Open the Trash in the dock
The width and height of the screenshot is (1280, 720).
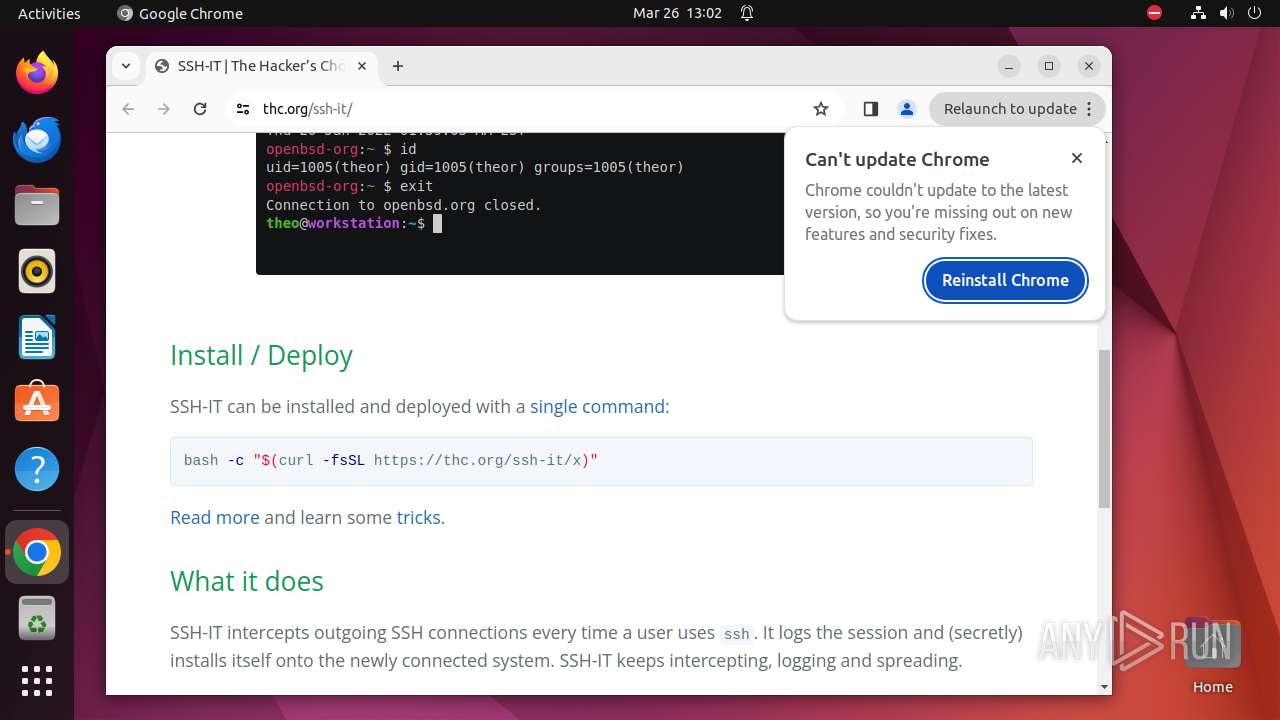pyautogui.click(x=37, y=618)
